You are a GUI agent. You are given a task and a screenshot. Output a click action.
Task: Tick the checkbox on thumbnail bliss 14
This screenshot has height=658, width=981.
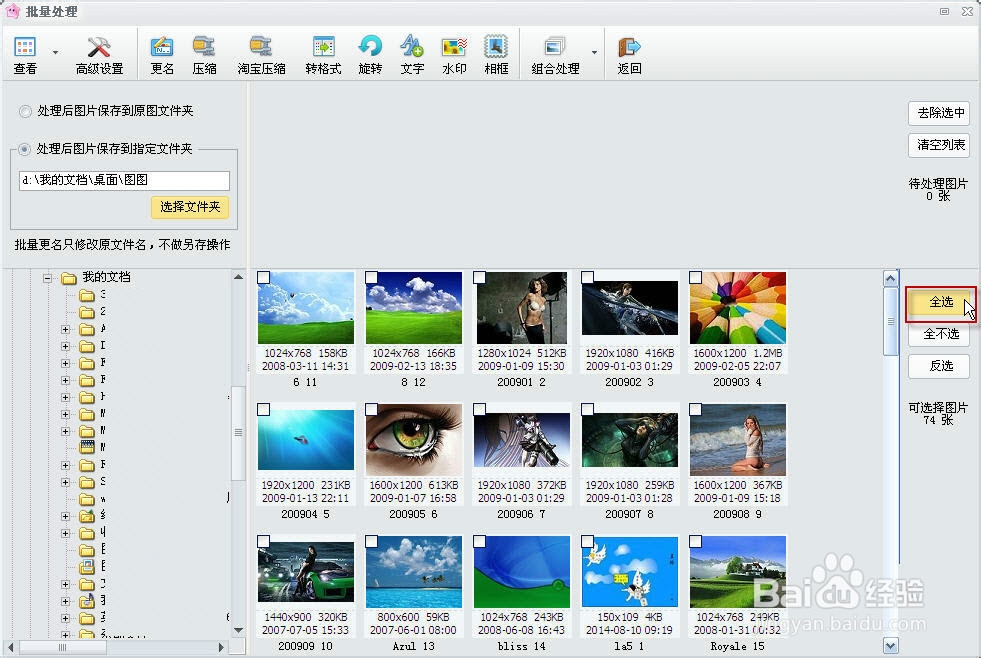point(479,542)
